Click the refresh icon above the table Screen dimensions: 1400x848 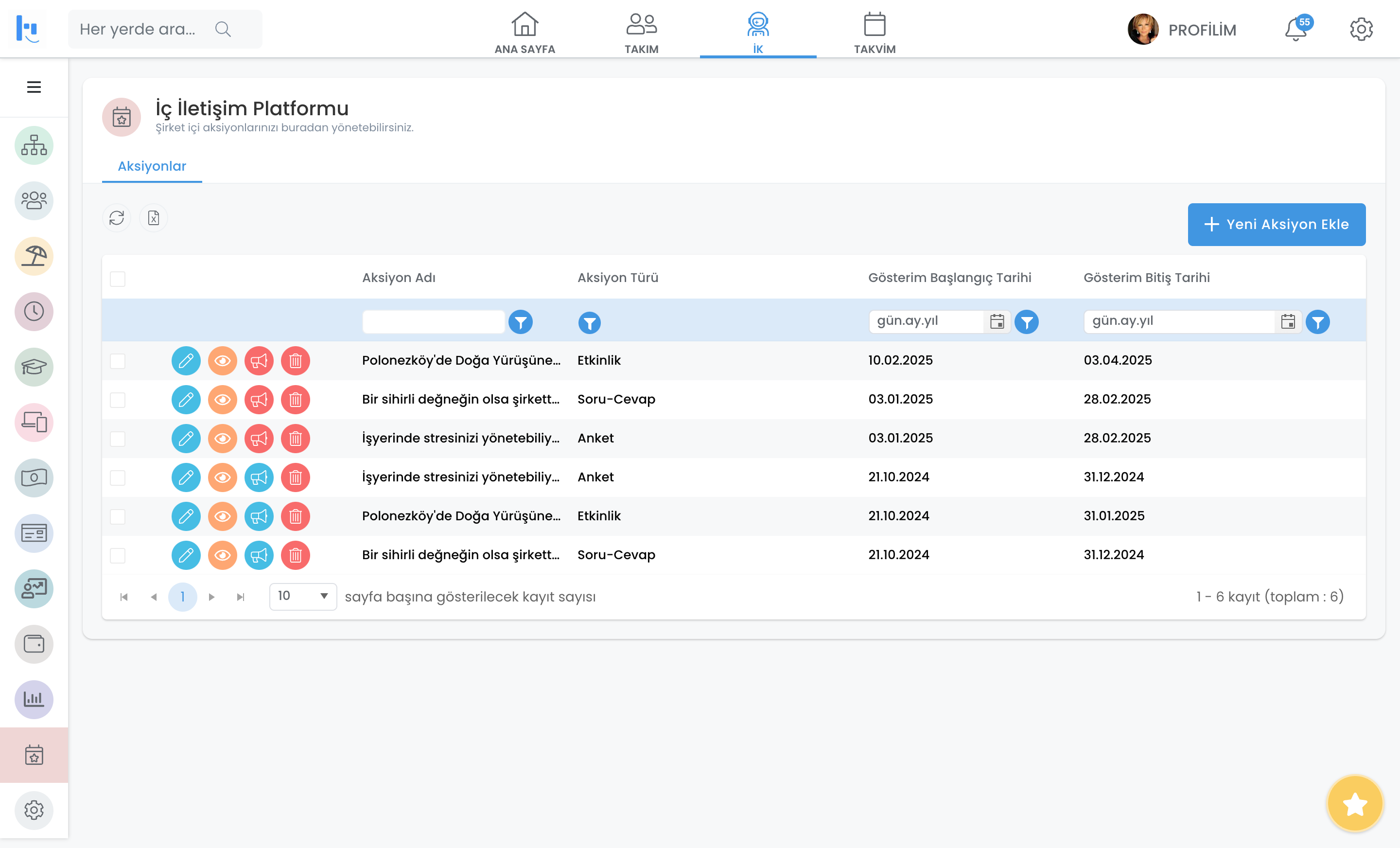[x=117, y=218]
